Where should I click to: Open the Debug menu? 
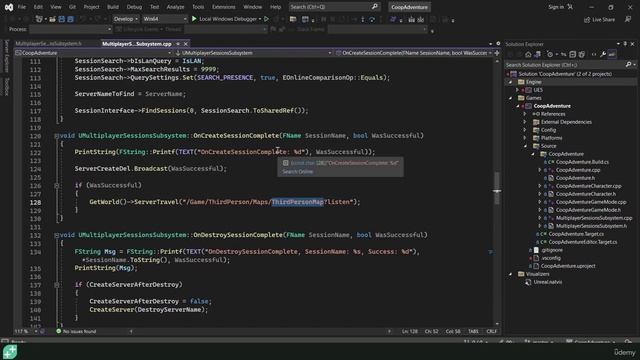[134, 7]
